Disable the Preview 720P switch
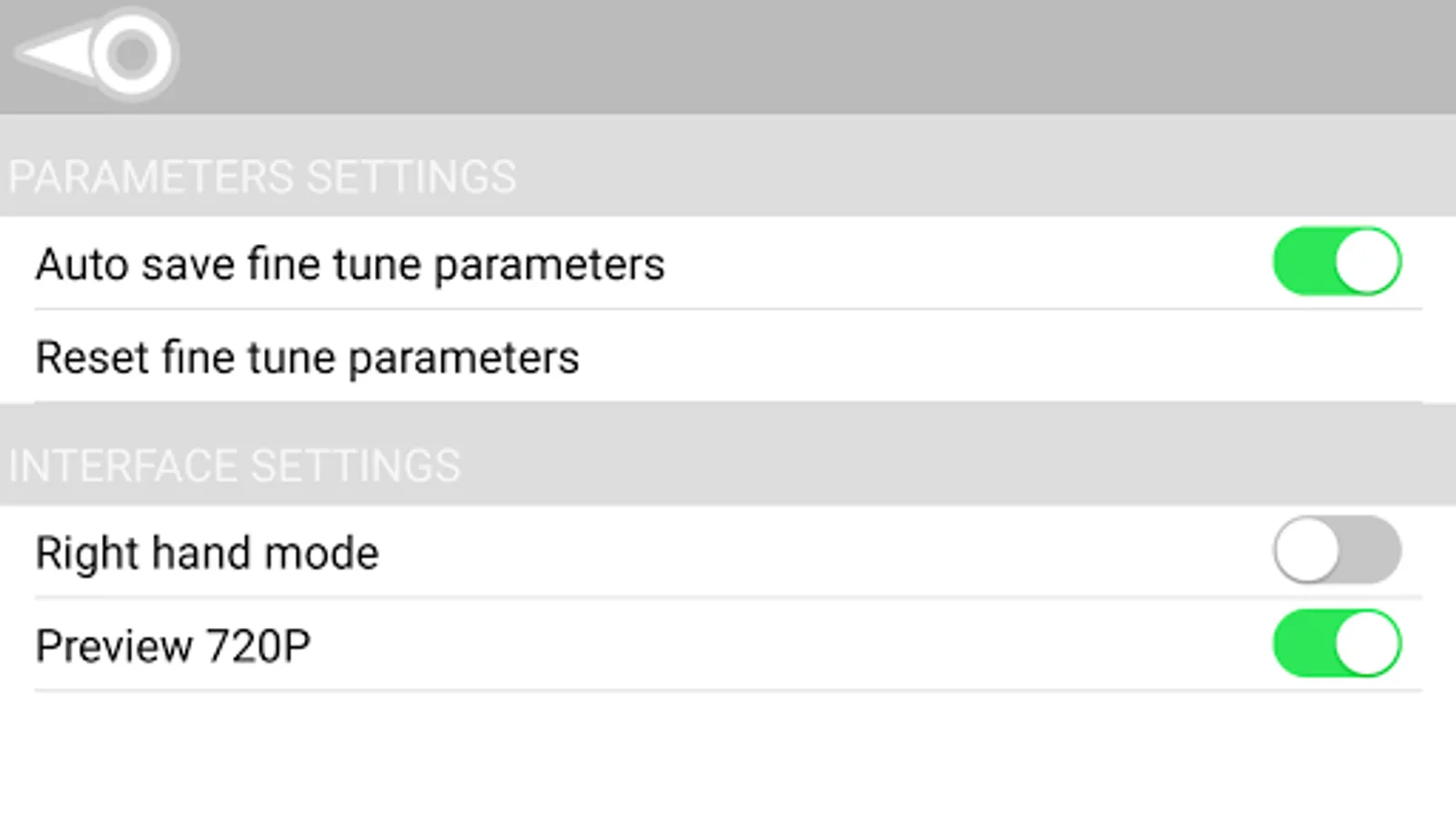Viewport: 1456px width, 819px height. point(1336,643)
